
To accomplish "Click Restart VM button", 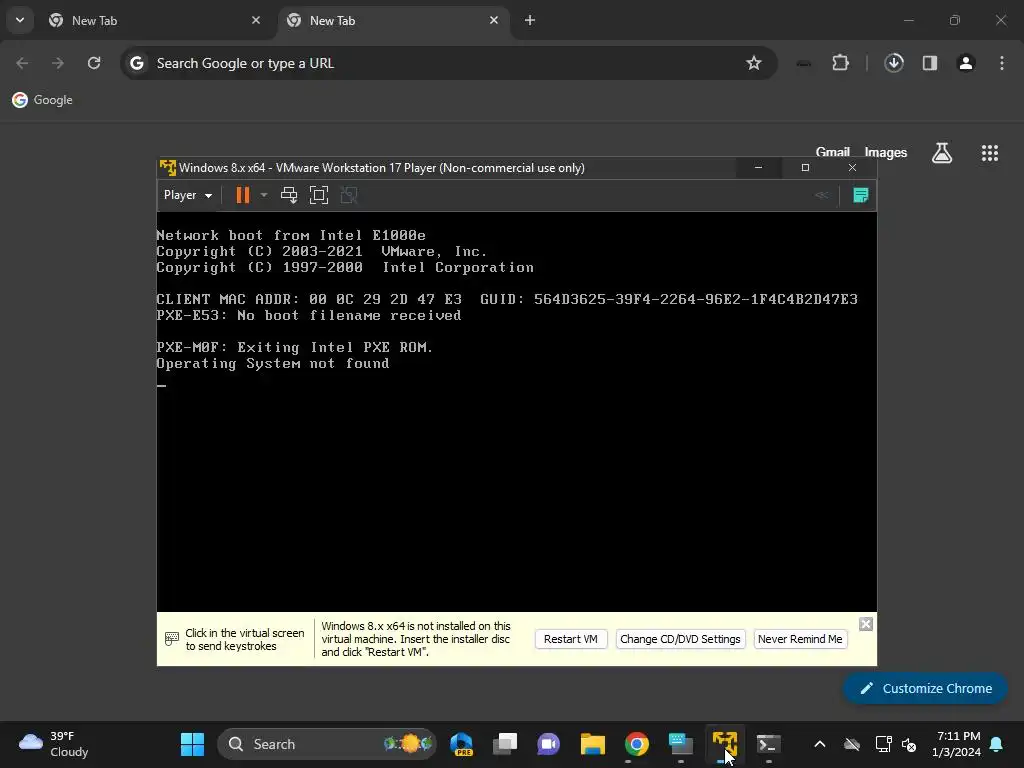I will click(x=571, y=639).
